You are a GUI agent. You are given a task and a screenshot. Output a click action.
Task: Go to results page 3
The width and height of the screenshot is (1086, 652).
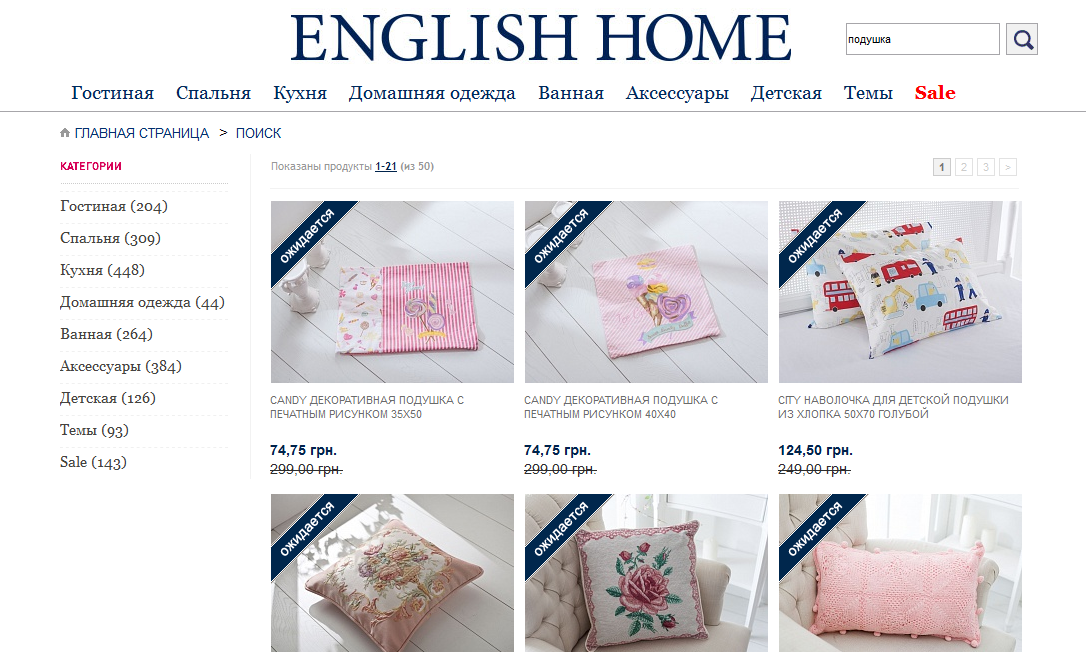(986, 167)
